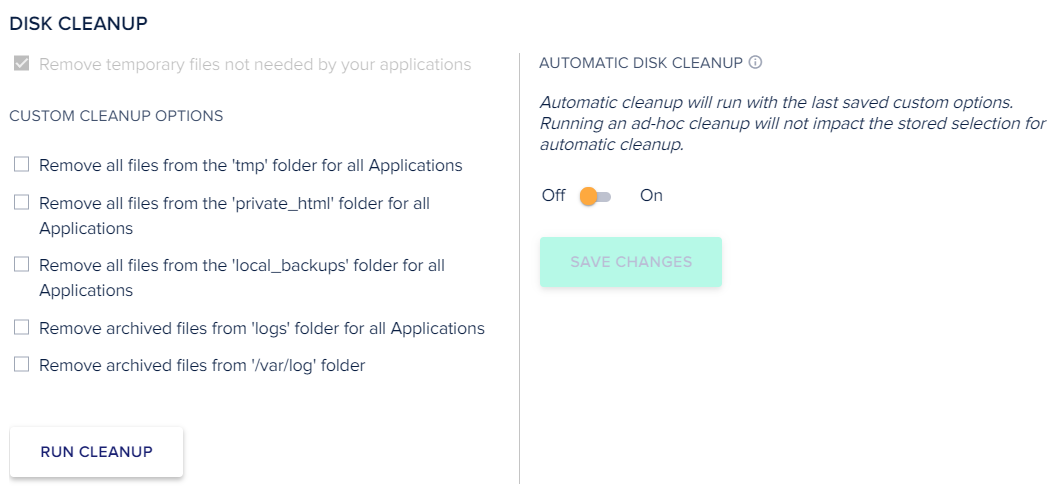Click the greyed-out temporary files checkbox
This screenshot has height=488, width=1053.
21,64
